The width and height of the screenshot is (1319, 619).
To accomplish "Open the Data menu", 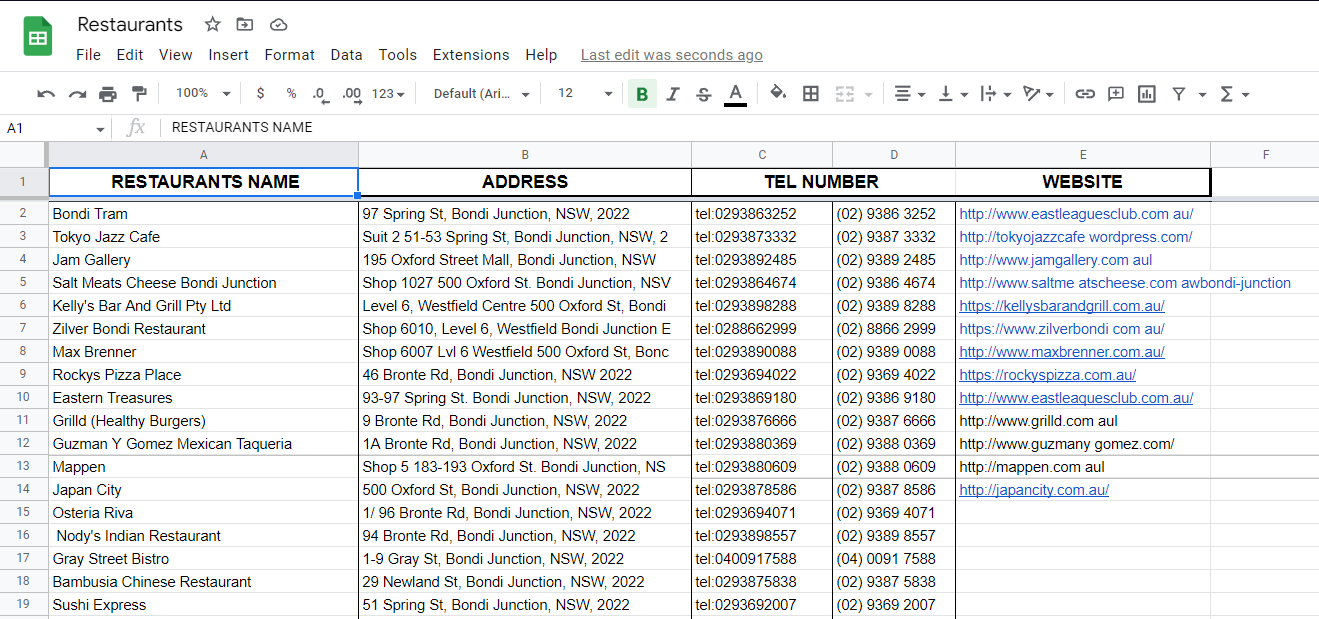I will pyautogui.click(x=346, y=55).
